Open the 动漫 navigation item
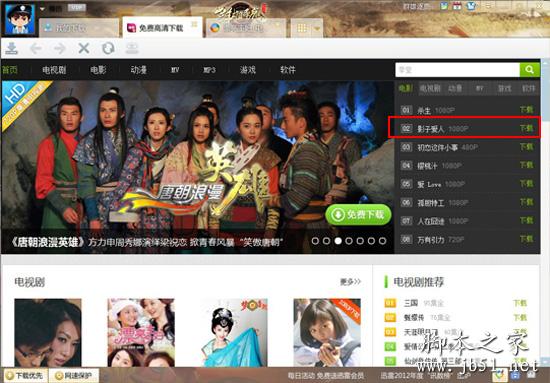 click(x=139, y=69)
